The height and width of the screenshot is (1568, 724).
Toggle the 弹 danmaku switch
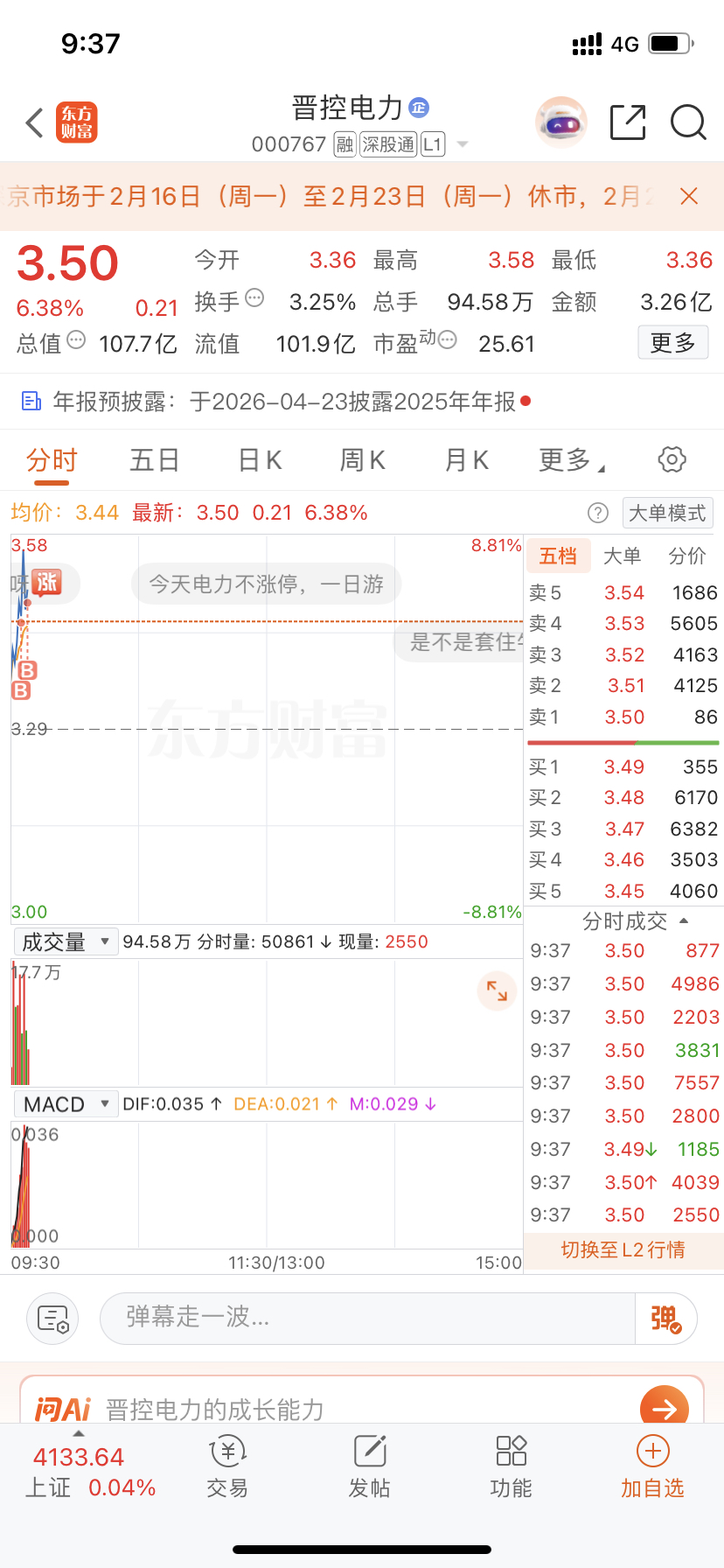[x=665, y=1318]
